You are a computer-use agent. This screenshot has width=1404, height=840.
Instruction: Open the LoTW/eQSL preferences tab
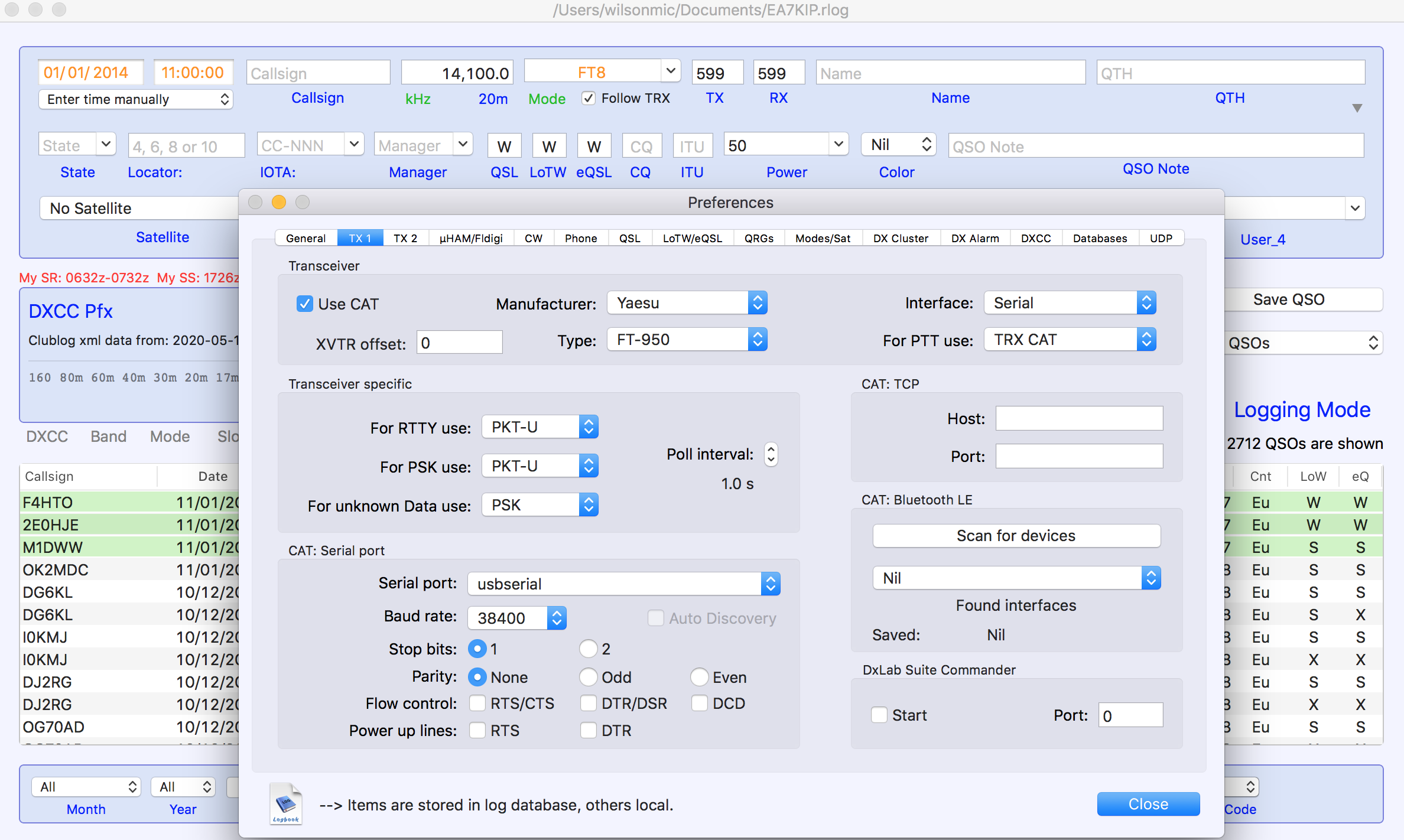692,238
